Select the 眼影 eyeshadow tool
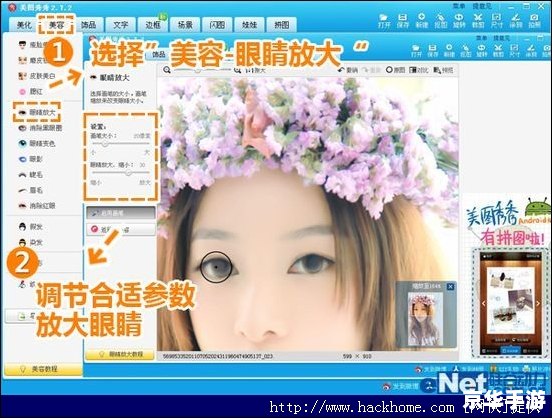552x418 pixels. 31,159
